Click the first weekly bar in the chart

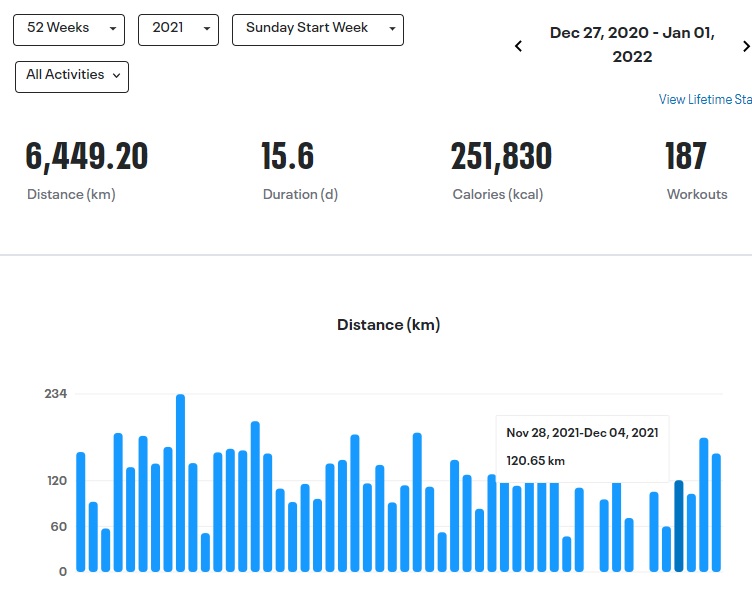[81, 512]
